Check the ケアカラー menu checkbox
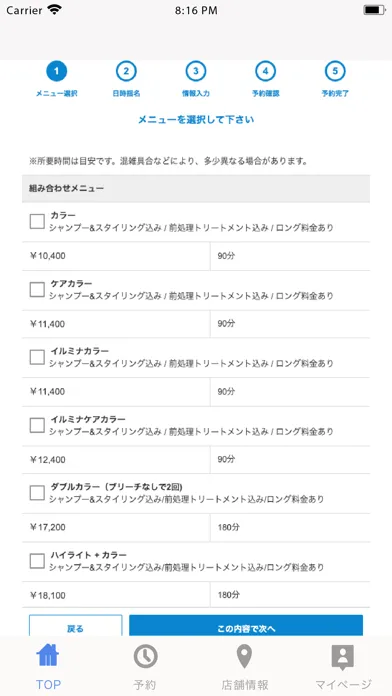The width and height of the screenshot is (392, 696). pos(37,289)
